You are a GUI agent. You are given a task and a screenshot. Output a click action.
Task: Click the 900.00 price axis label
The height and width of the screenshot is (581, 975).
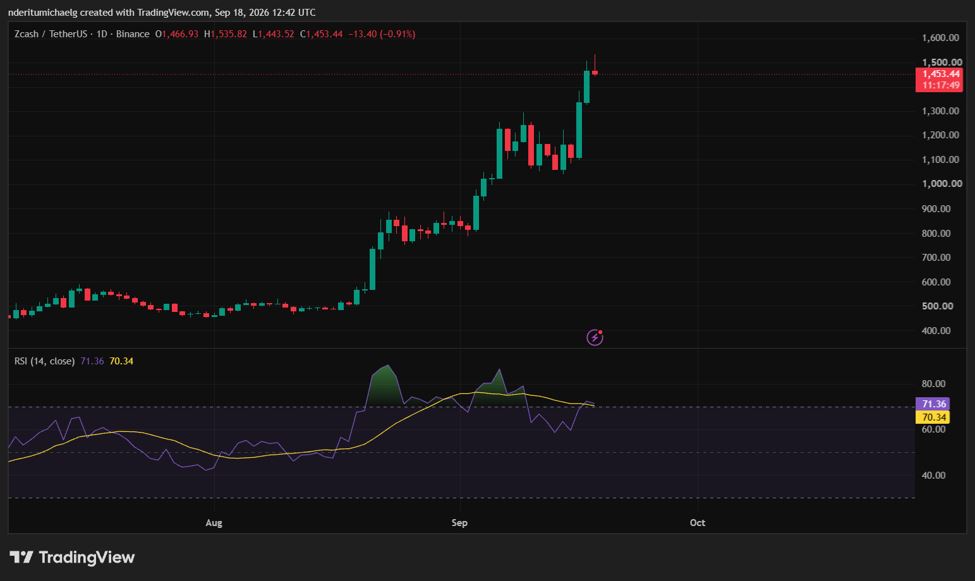[x=936, y=208]
